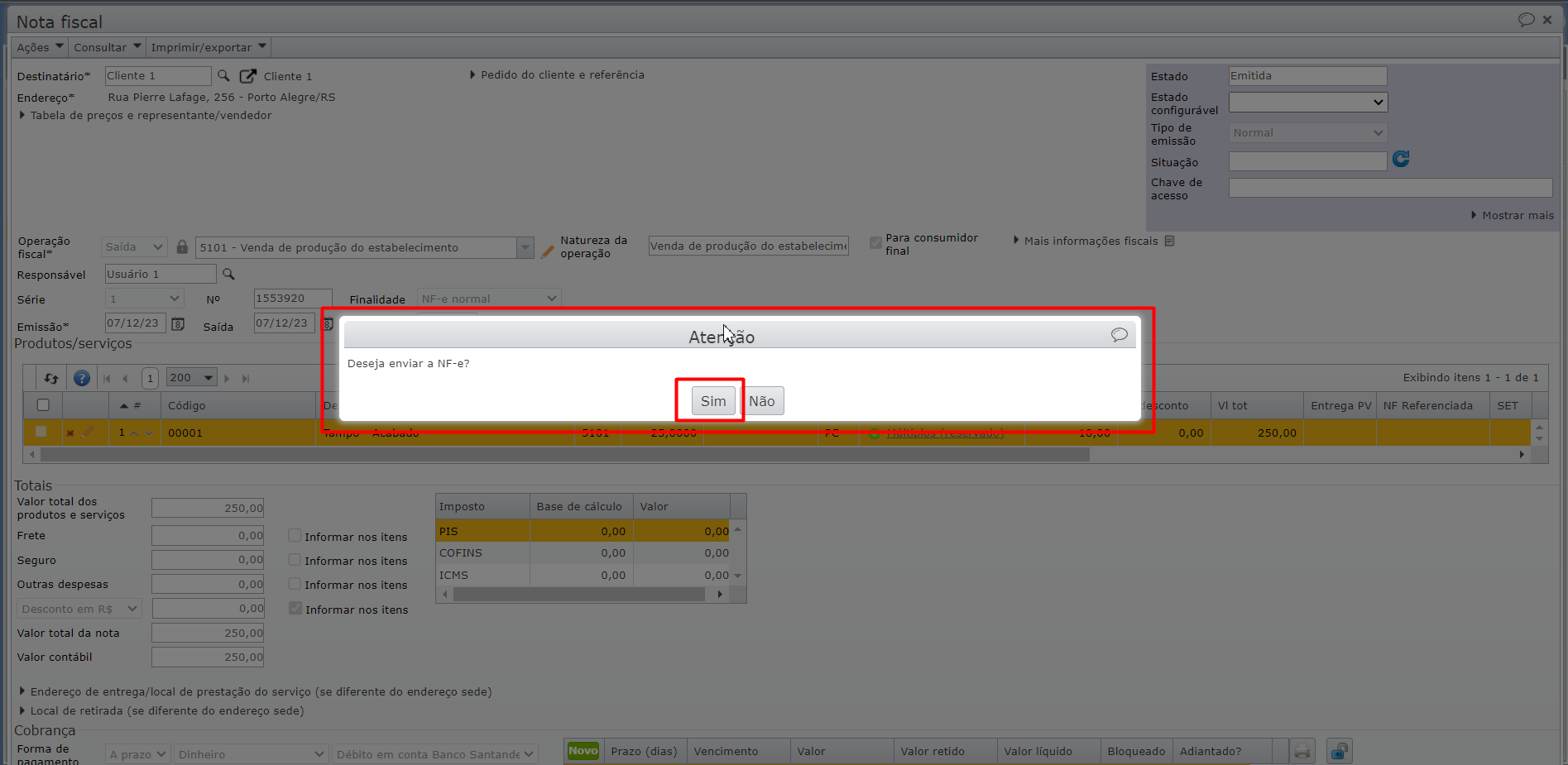1568x765 pixels.
Task: Expand Pedido do cliente e referência
Action: (x=557, y=74)
